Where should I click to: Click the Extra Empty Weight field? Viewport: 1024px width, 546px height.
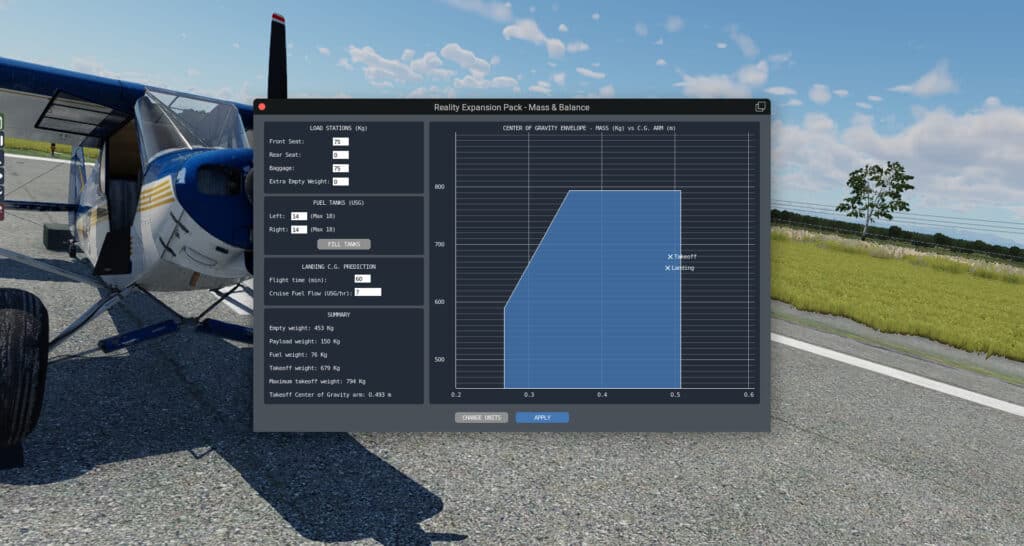(340, 182)
